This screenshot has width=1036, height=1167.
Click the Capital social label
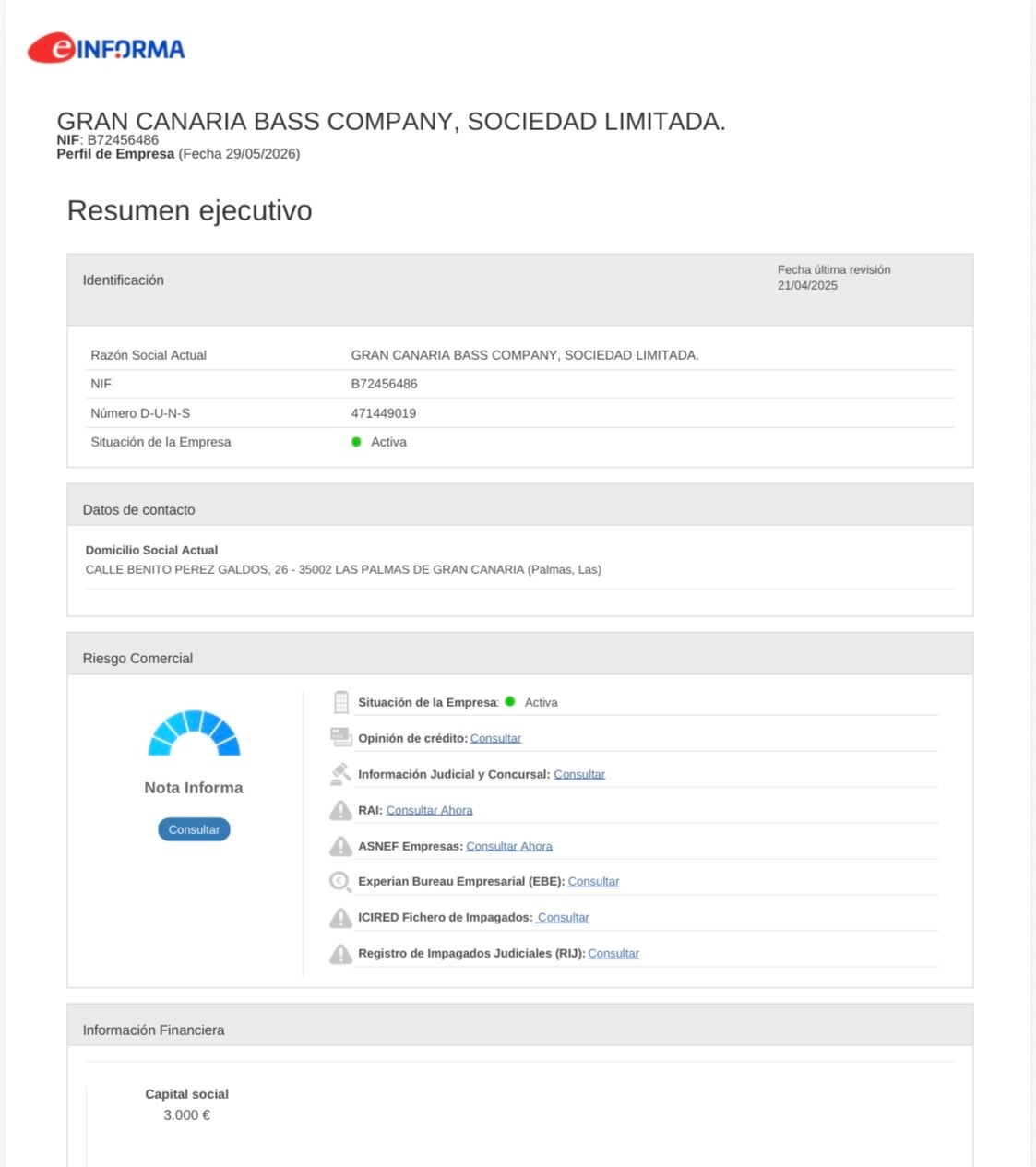tap(186, 1094)
